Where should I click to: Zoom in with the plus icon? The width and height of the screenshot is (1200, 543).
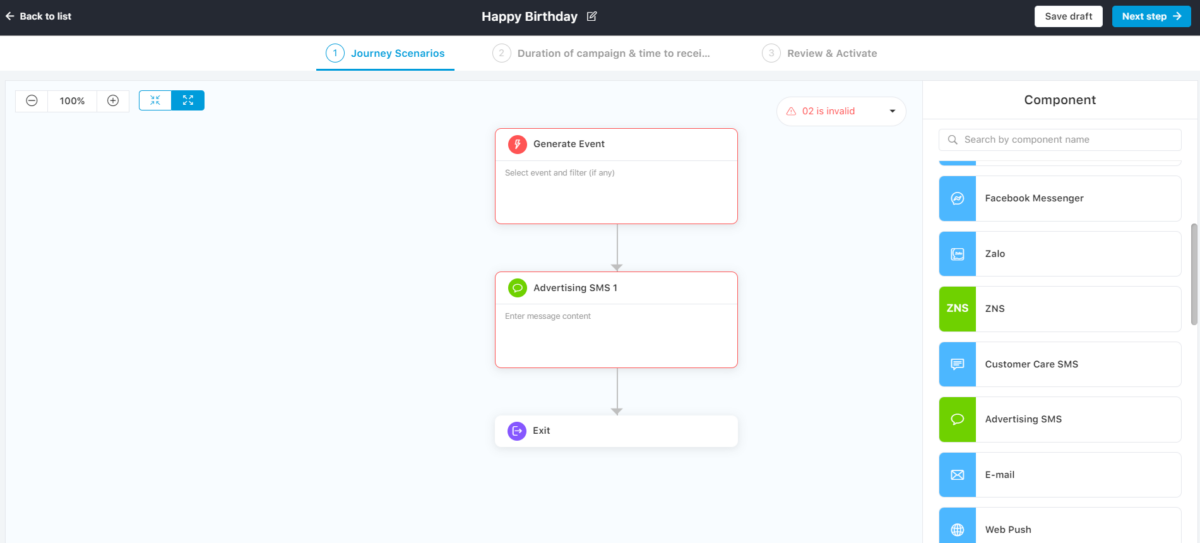point(113,100)
